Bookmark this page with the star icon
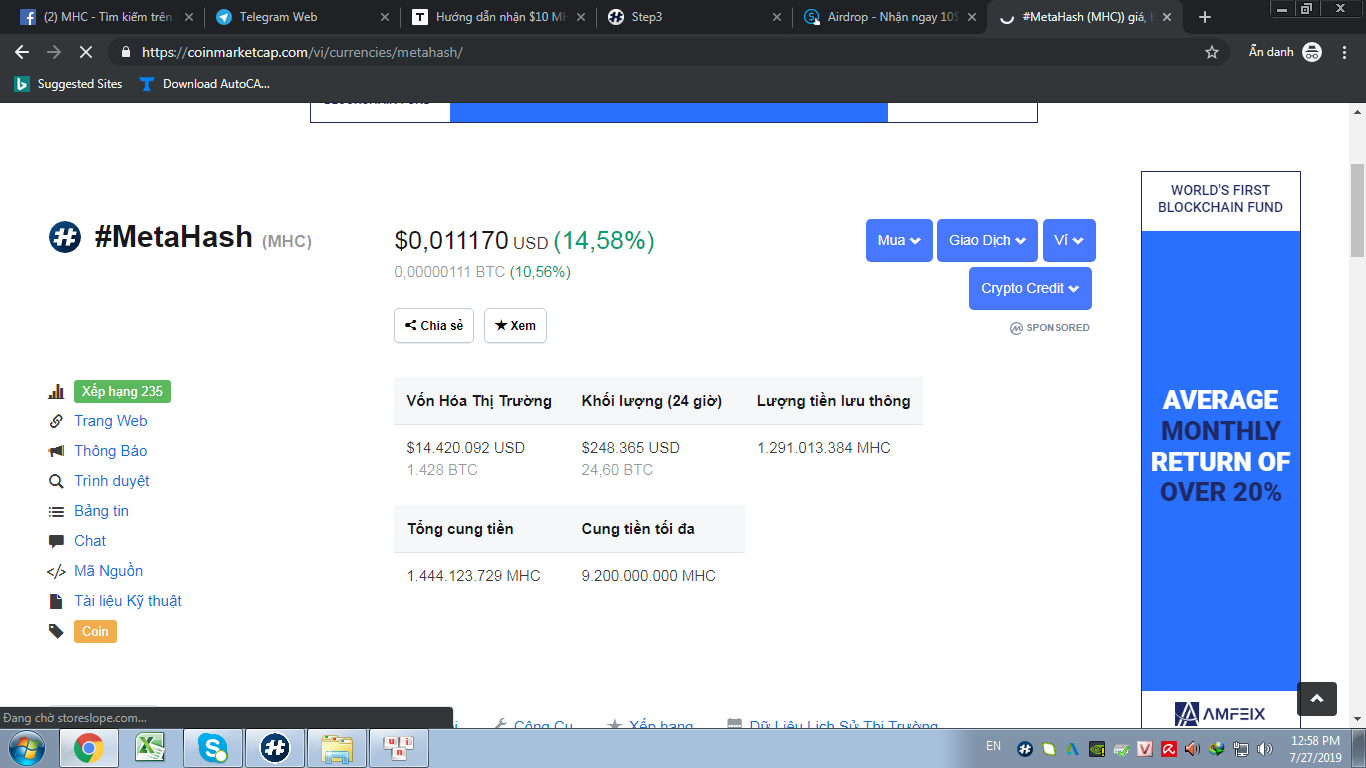The image size is (1366, 768). pos(1212,52)
